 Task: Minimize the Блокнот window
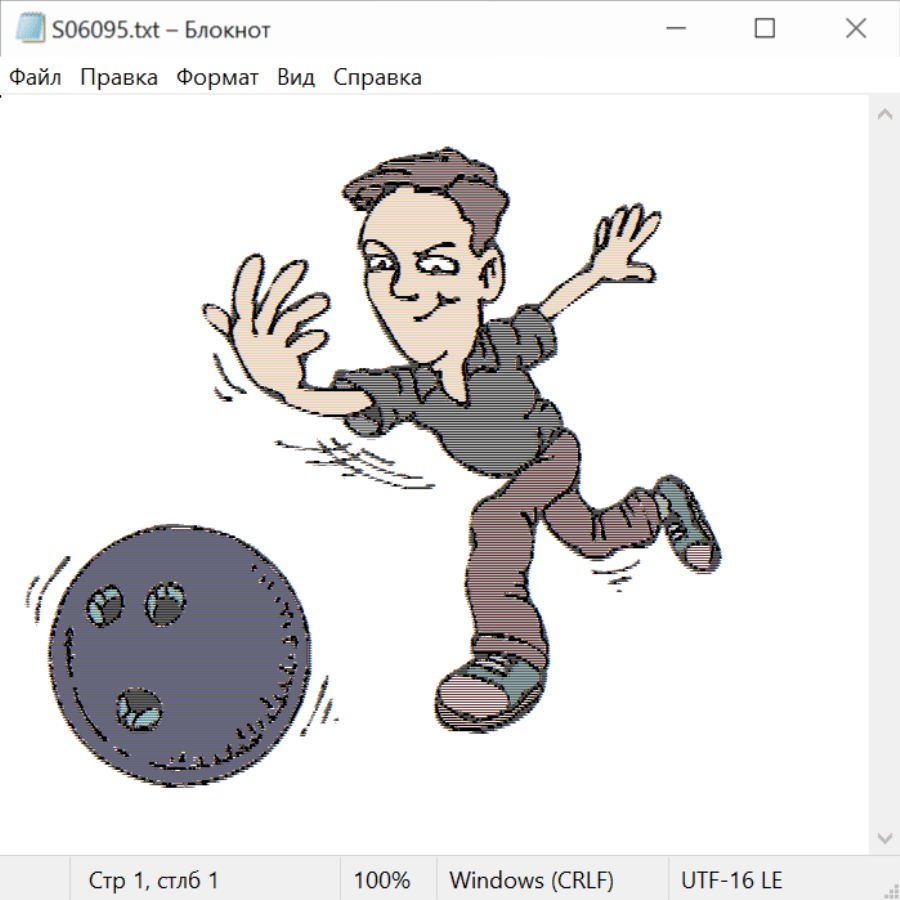674,29
